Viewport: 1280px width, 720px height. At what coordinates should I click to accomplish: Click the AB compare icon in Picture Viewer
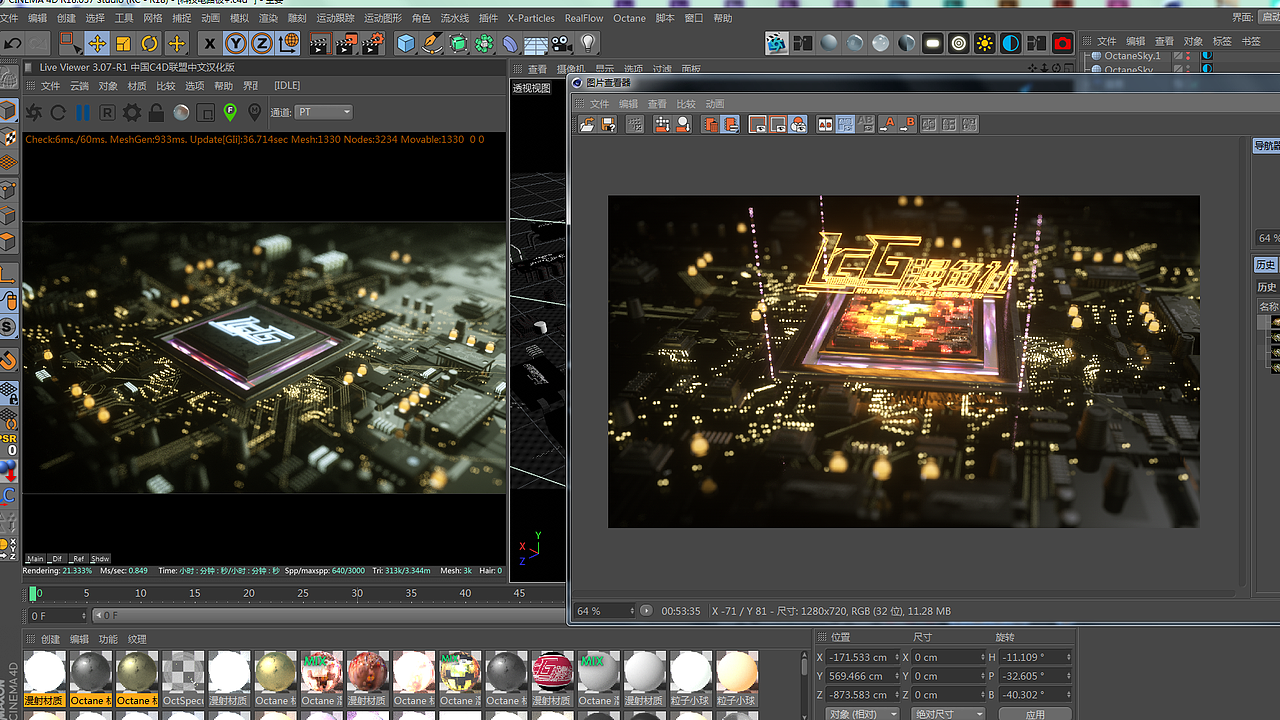(x=825, y=124)
